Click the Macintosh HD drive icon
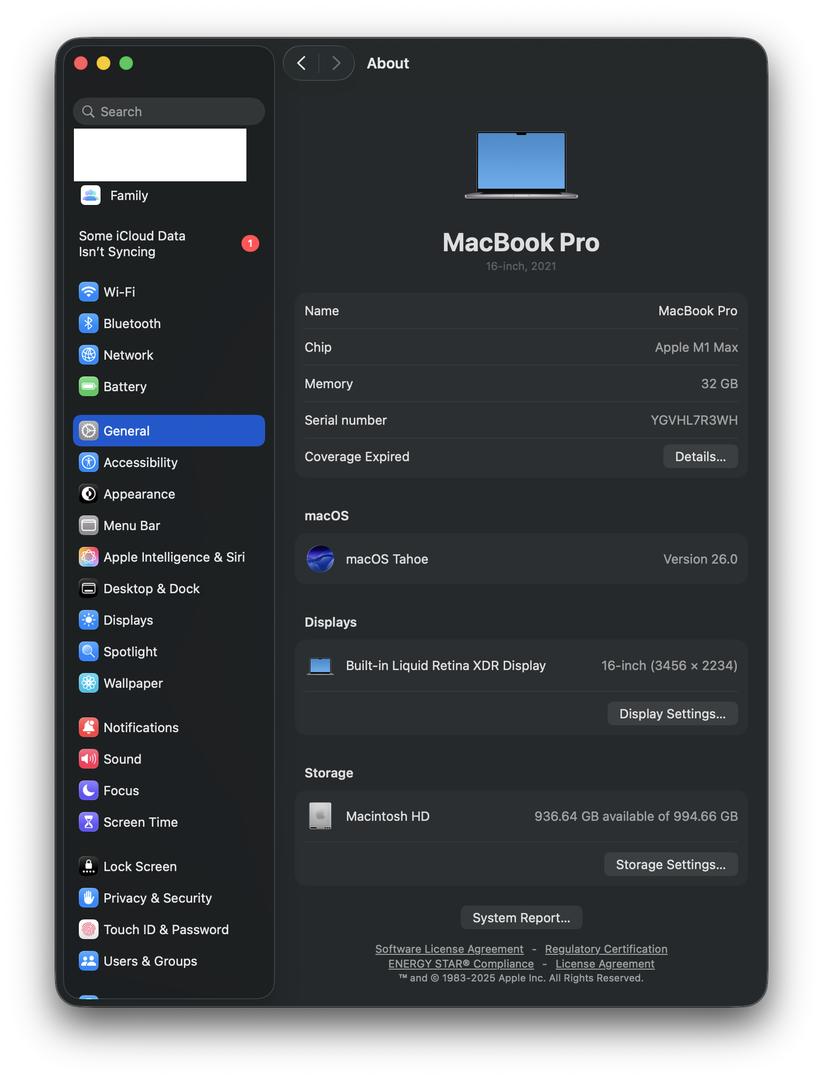Viewport: 823px width, 1080px height. (320, 817)
